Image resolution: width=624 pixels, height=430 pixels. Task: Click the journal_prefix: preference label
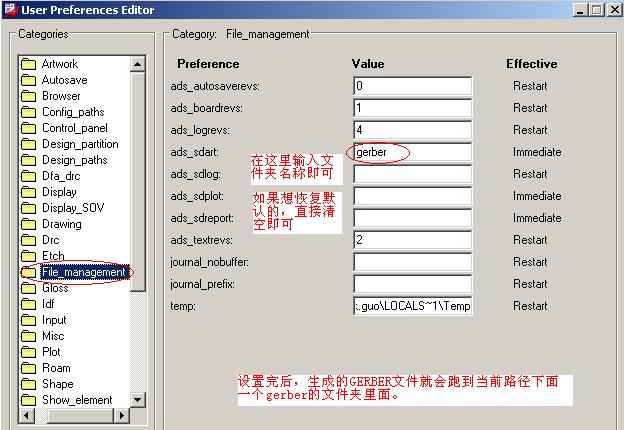click(203, 284)
